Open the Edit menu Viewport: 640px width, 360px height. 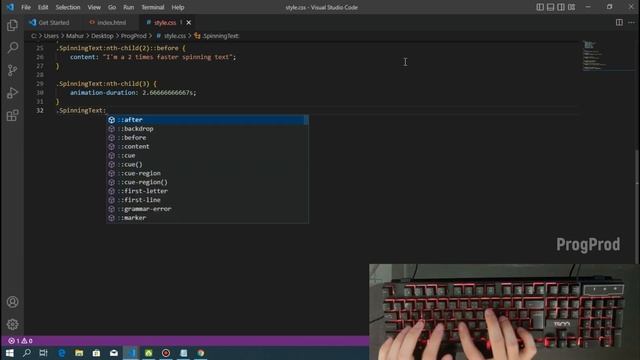43,7
